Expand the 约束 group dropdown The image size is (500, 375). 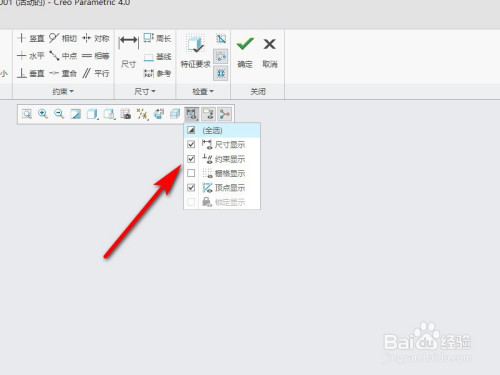[63, 91]
